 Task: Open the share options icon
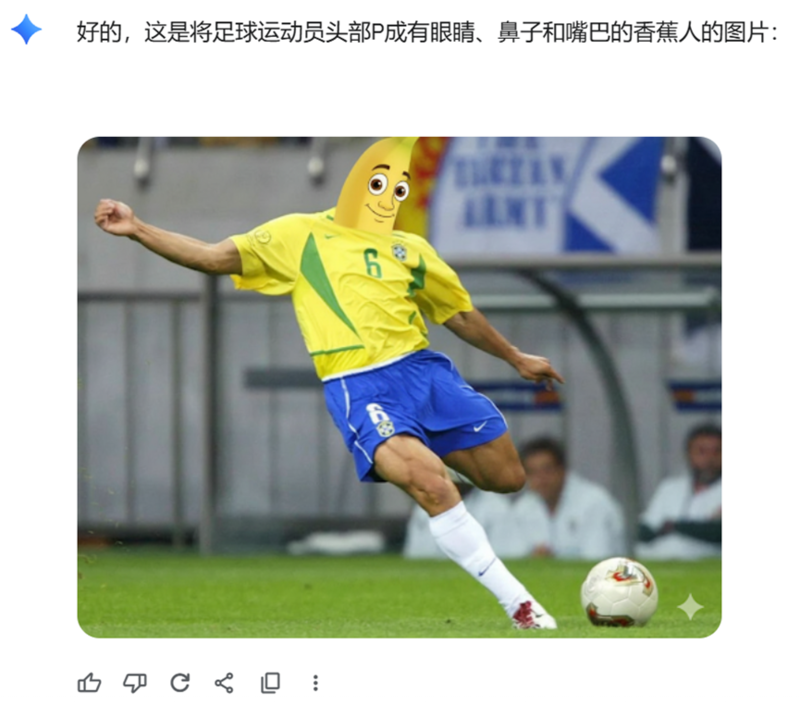coord(224,683)
